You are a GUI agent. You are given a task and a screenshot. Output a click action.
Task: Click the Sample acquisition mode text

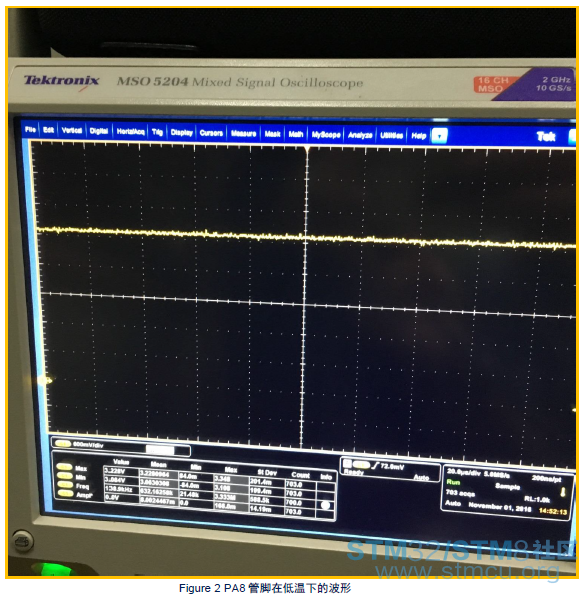[507, 487]
